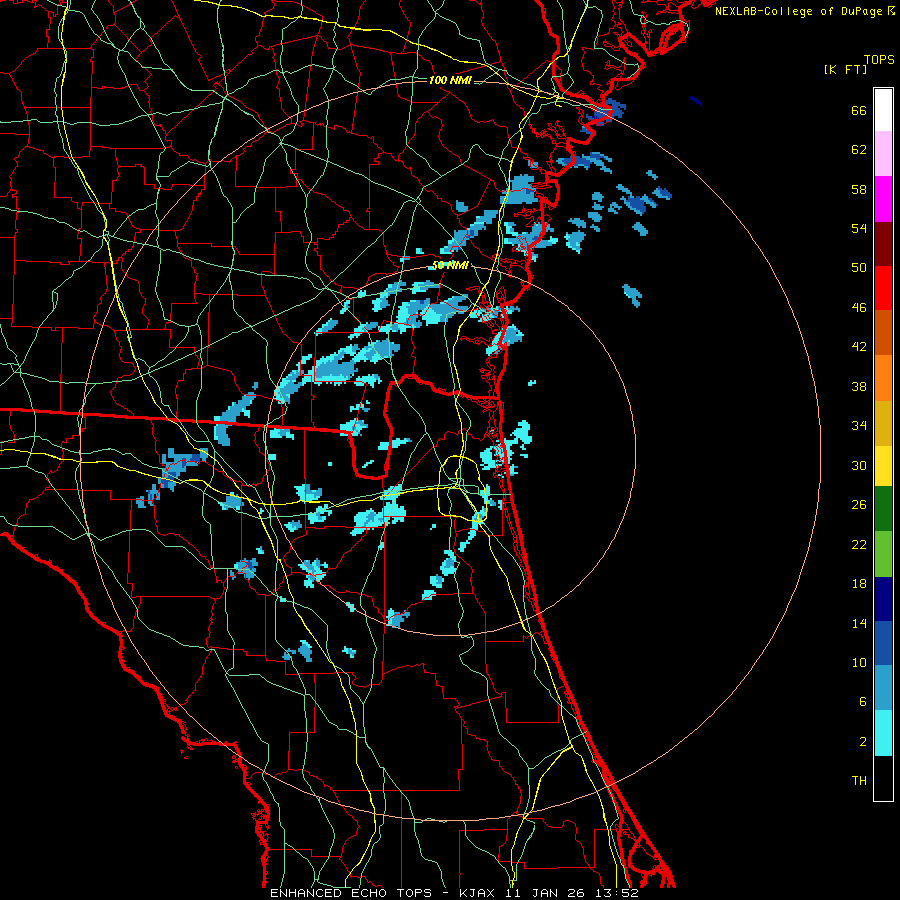Select the "38" legend value
Viewport: 900px width, 900px height.
coord(859,386)
